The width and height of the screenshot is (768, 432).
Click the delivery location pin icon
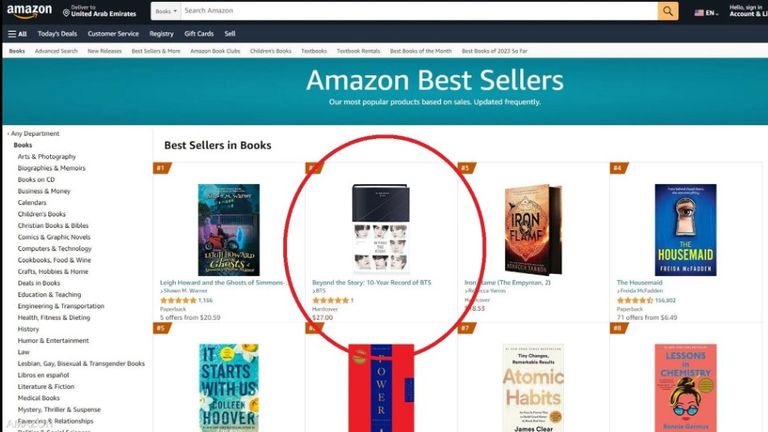pos(66,13)
